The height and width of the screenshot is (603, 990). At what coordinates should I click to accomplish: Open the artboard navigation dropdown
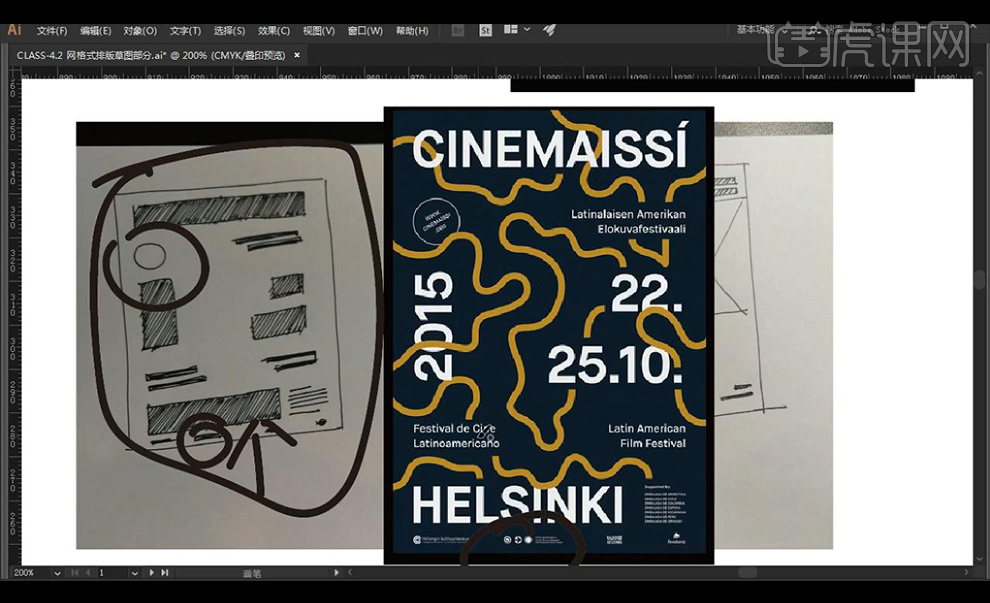pyautogui.click(x=134, y=573)
